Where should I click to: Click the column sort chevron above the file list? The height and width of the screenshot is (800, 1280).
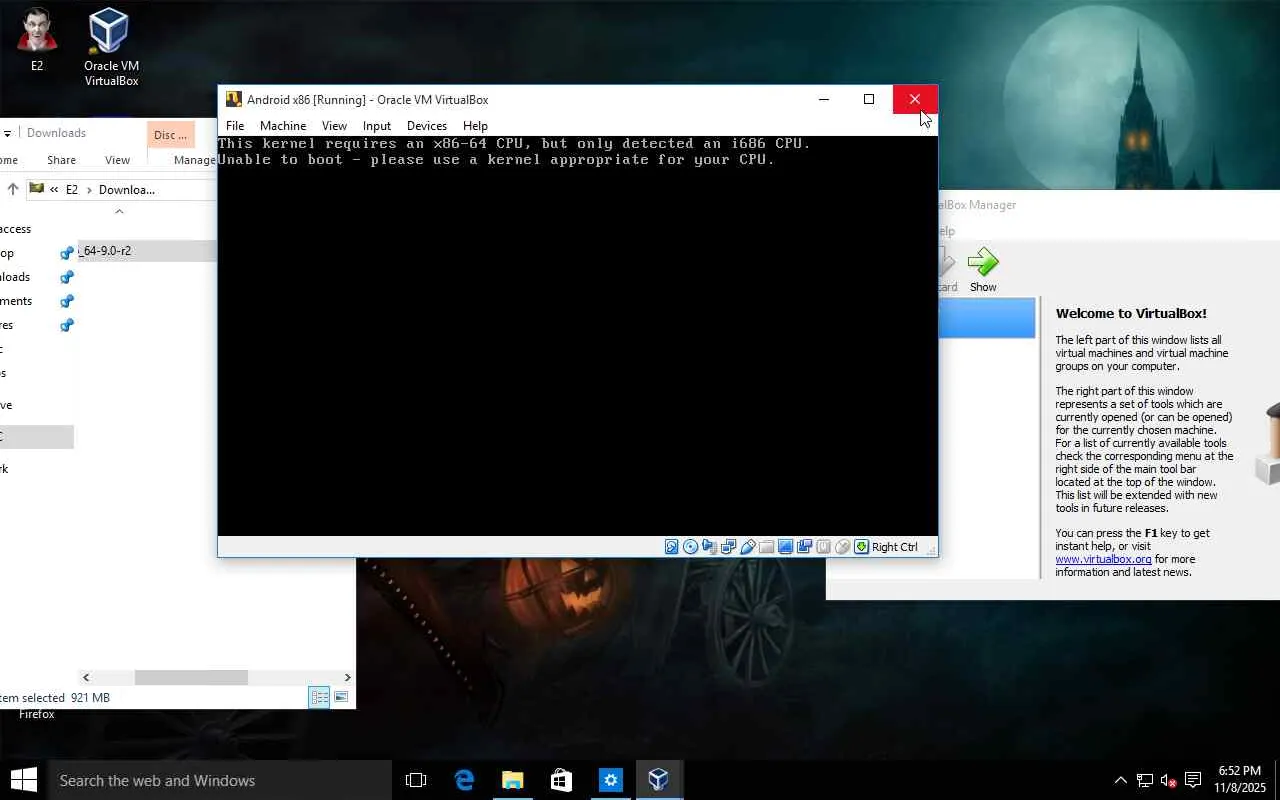coord(119,211)
